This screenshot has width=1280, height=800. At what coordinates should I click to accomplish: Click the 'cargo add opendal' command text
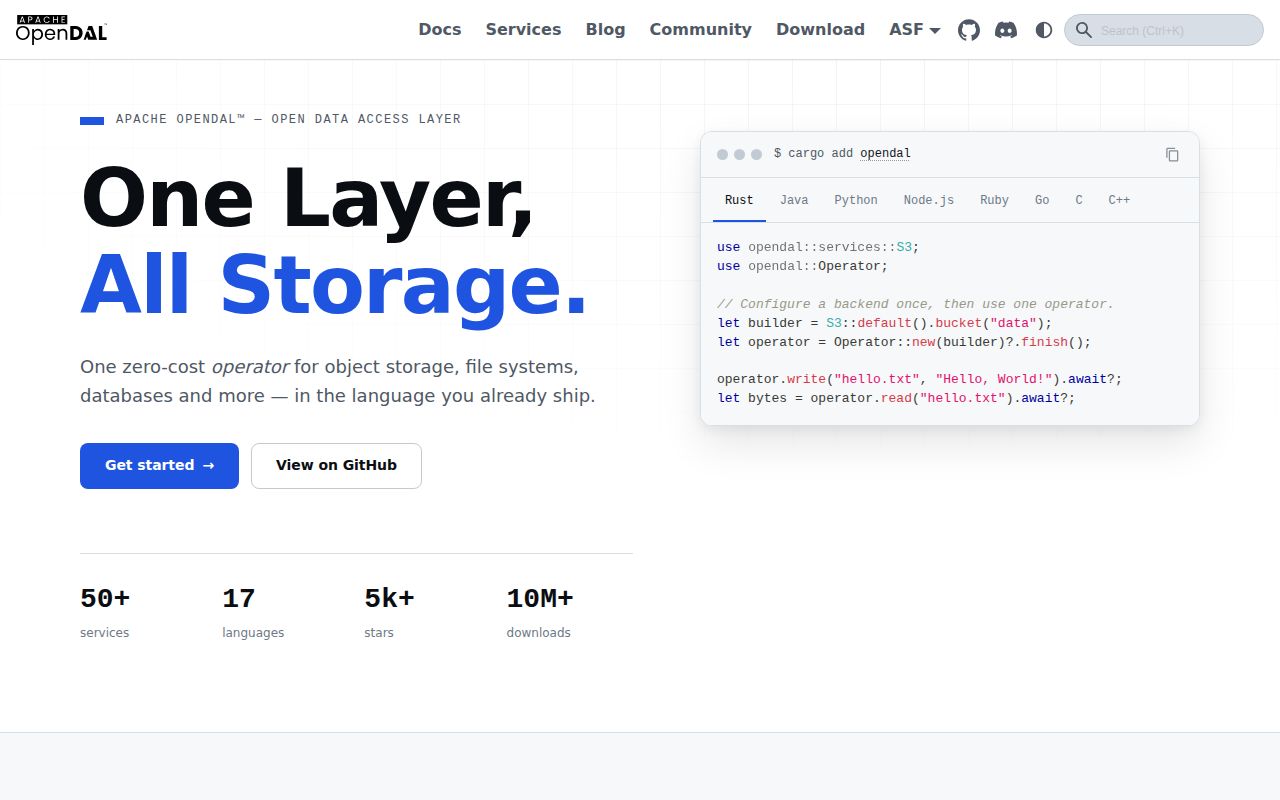tap(842, 154)
